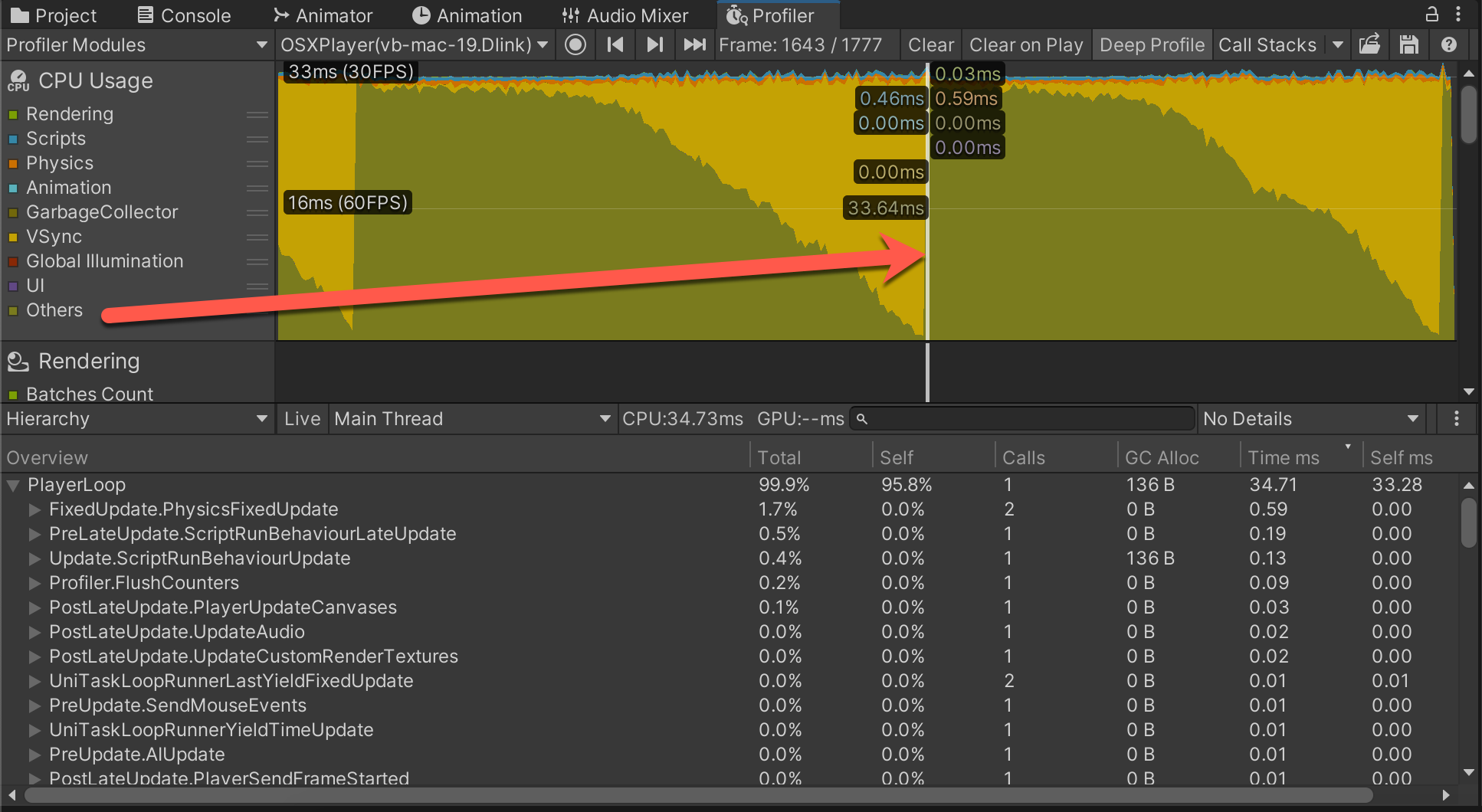Switch to the Project tab
The image size is (1482, 812).
coord(54,15)
